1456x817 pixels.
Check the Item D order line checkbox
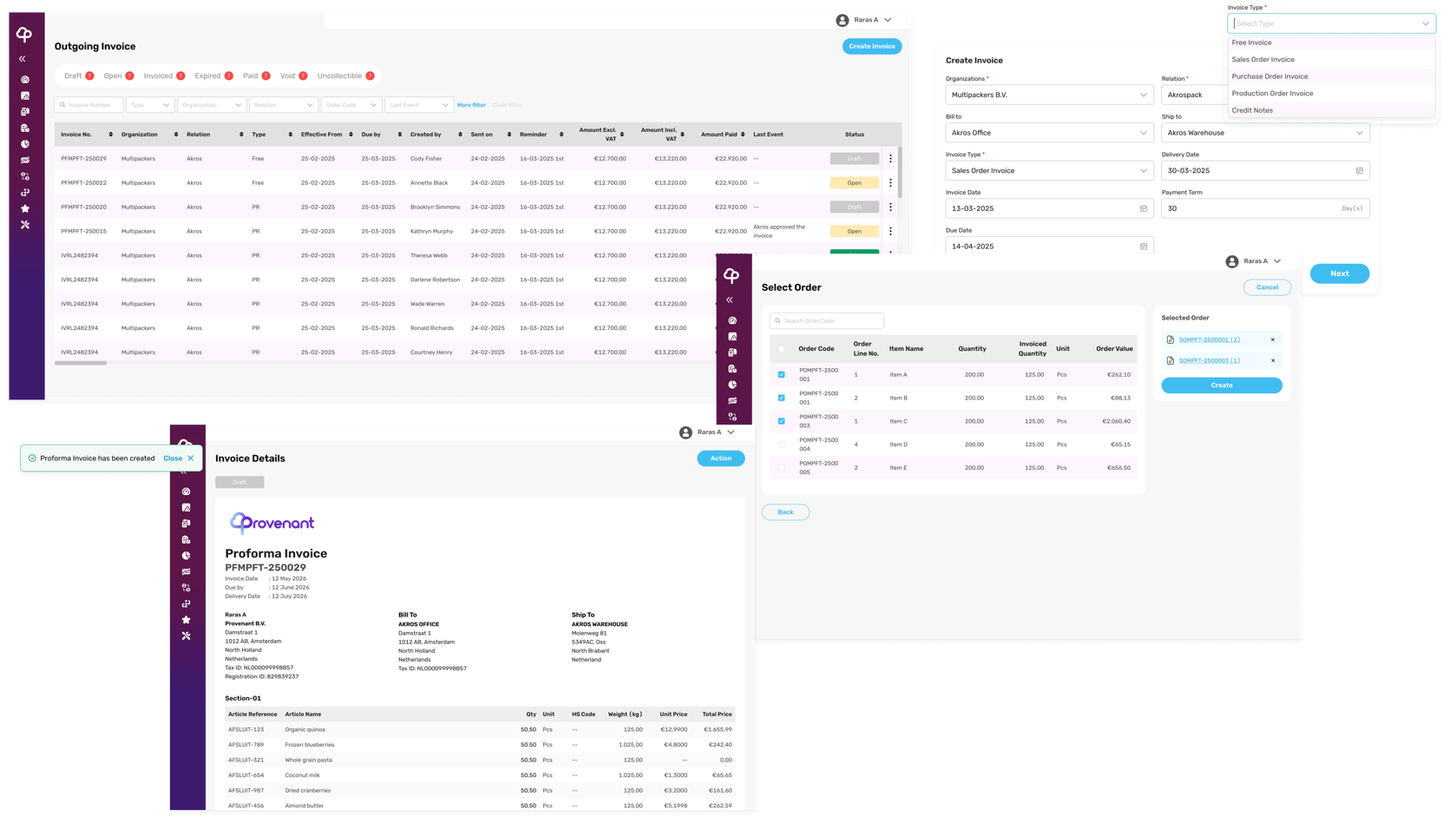tap(782, 445)
